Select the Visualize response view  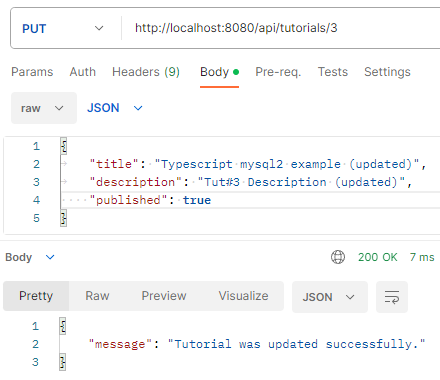click(x=243, y=296)
